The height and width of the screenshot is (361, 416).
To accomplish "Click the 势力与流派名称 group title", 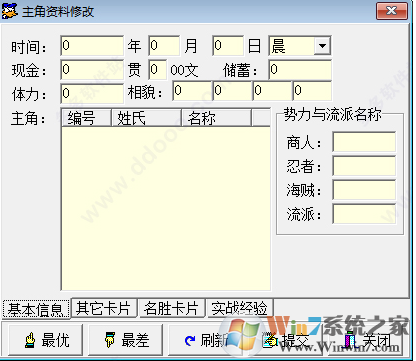I will 332,115.
